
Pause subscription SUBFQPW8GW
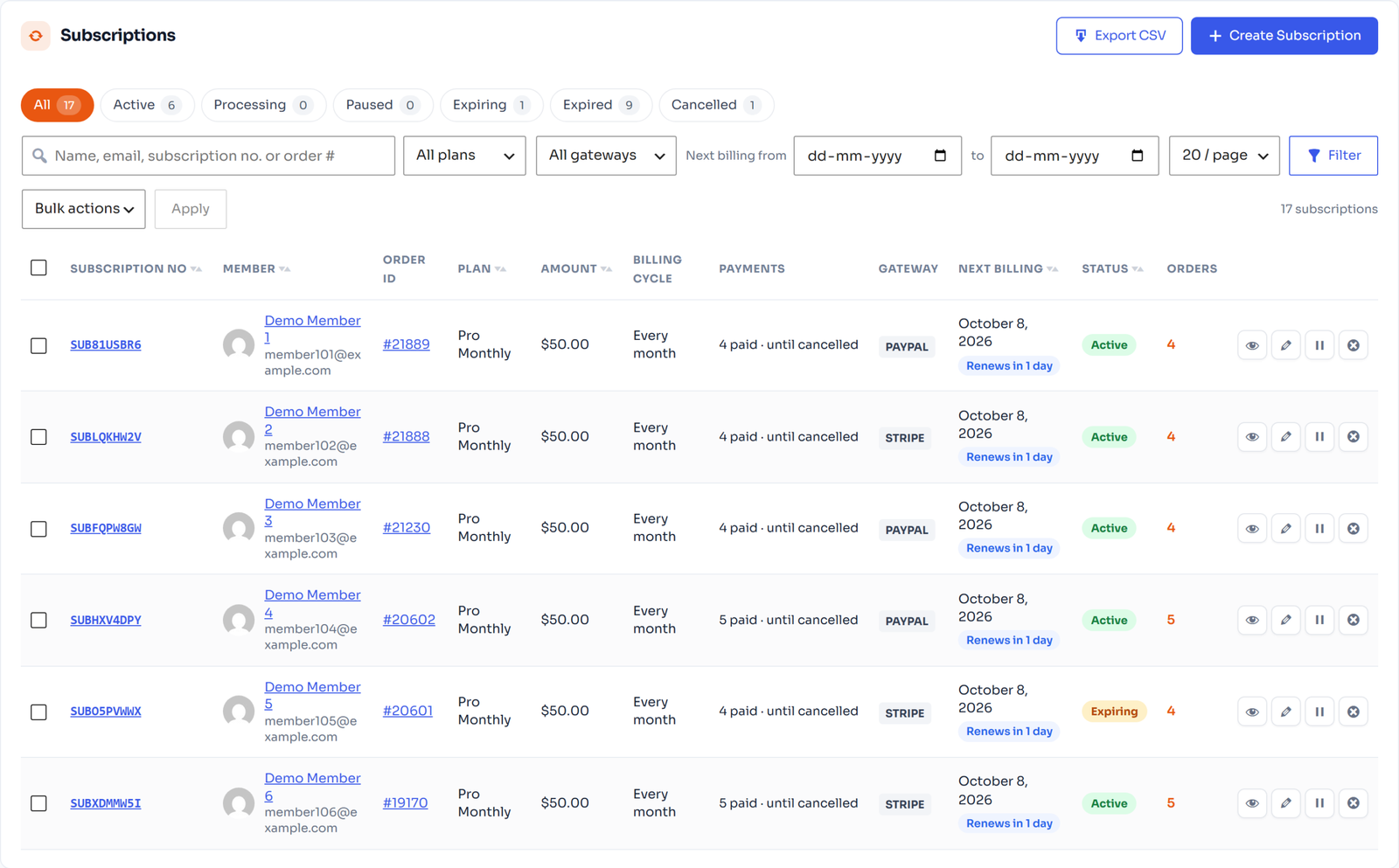(1319, 528)
